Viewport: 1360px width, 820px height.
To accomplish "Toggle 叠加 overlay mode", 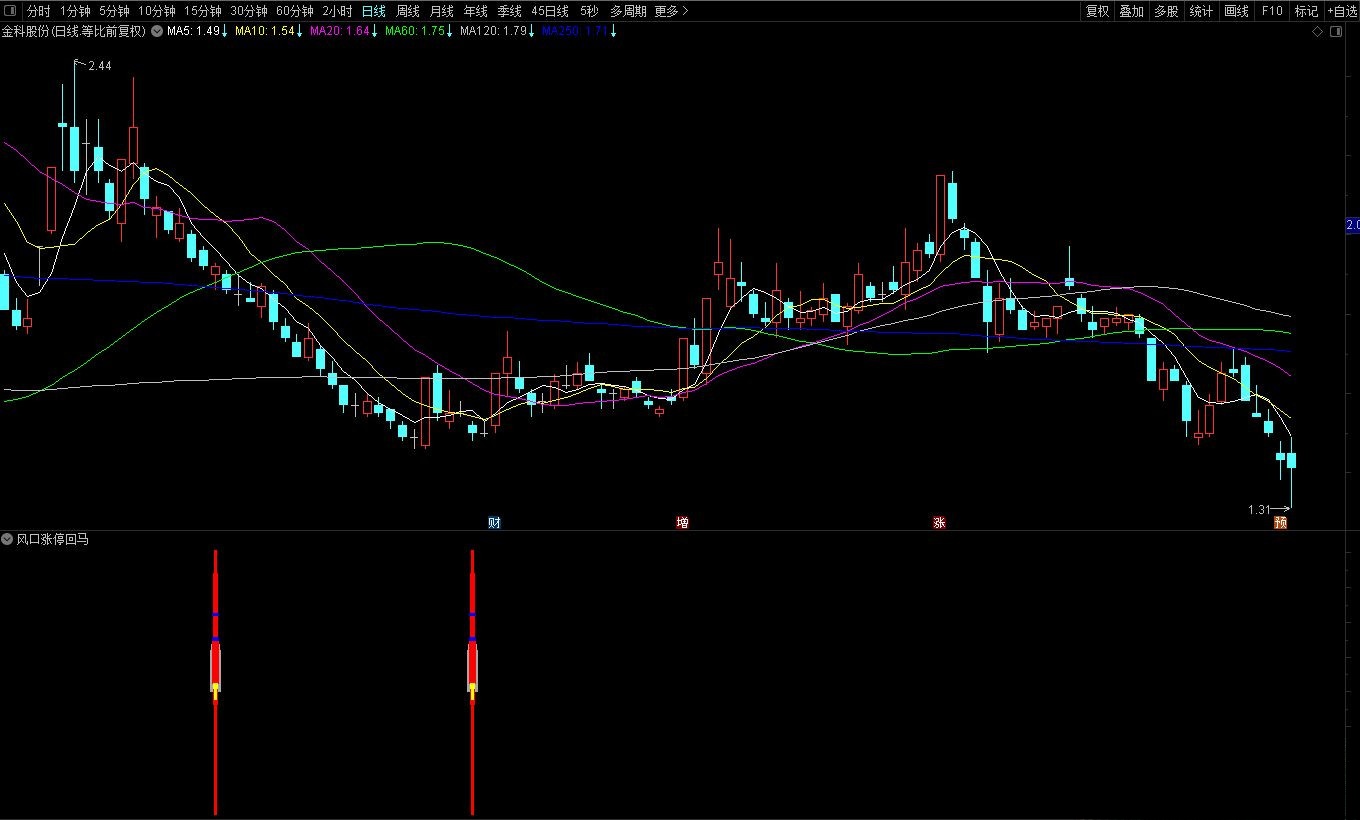I will click(1131, 11).
